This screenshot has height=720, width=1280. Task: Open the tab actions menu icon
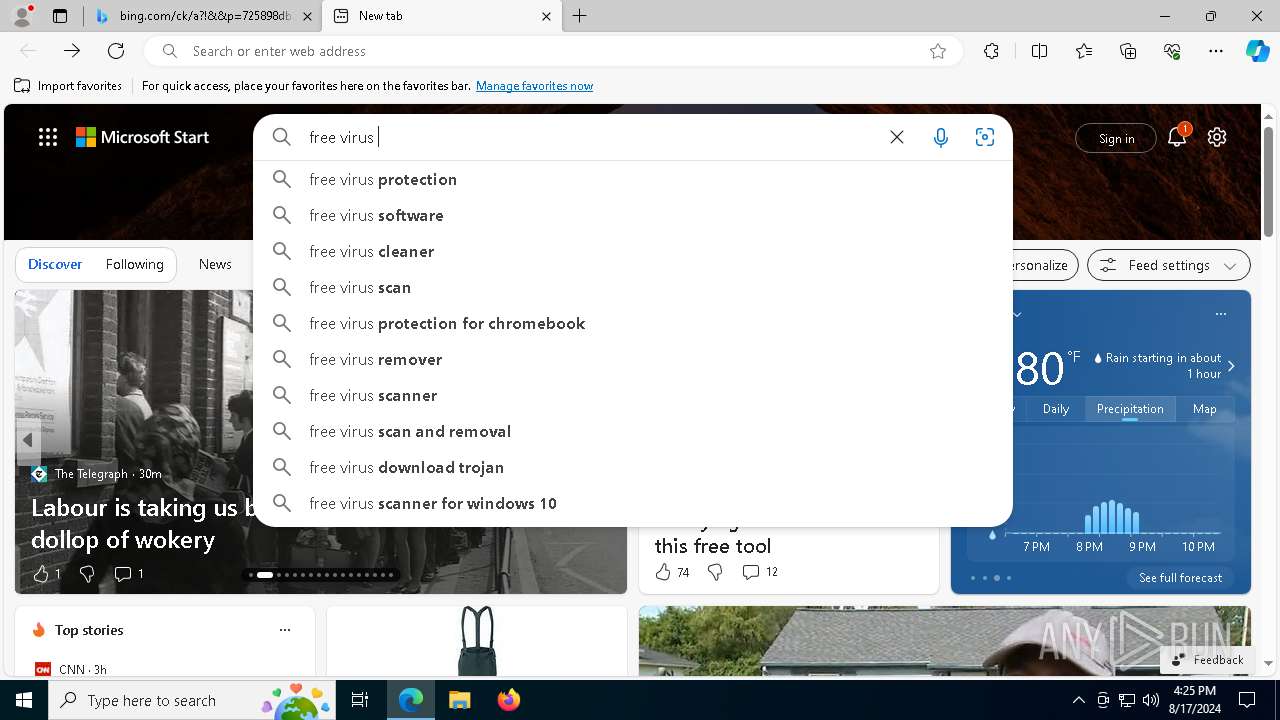60,16
